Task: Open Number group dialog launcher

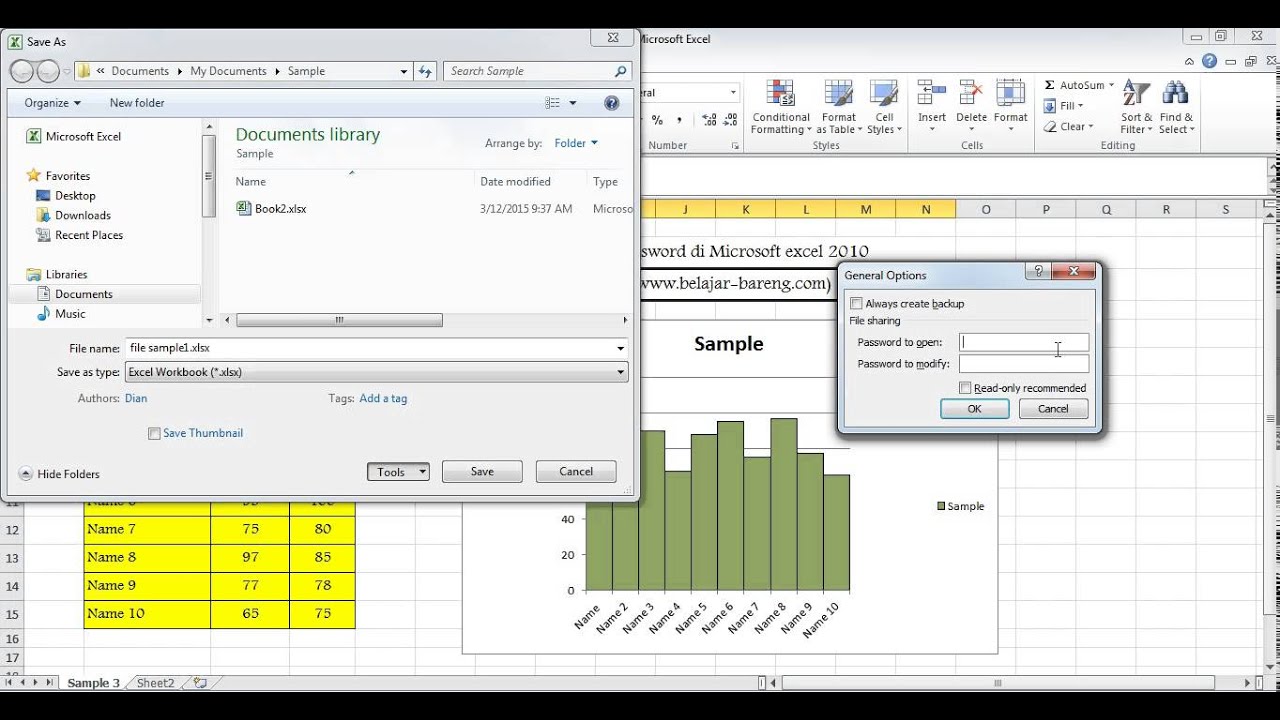Action: [735, 146]
